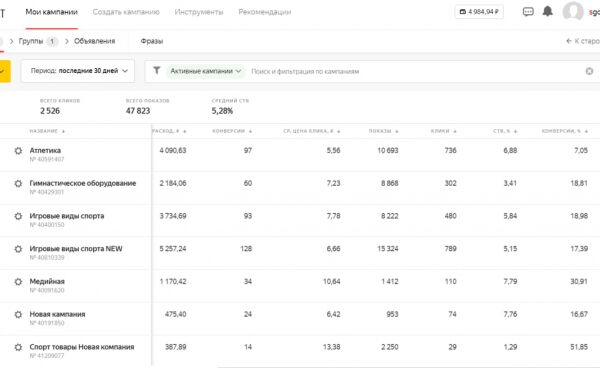This screenshot has height=368, width=600.
Task: Click Медийная spend value 1 170,42
Action: click(173, 282)
